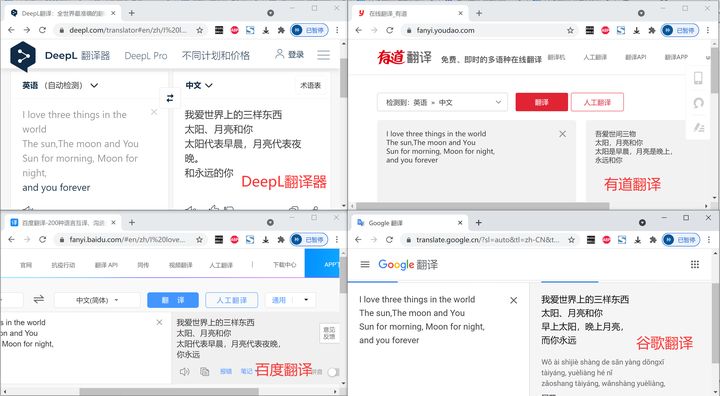Open Chrome menu in DeepL window

(x=337, y=30)
